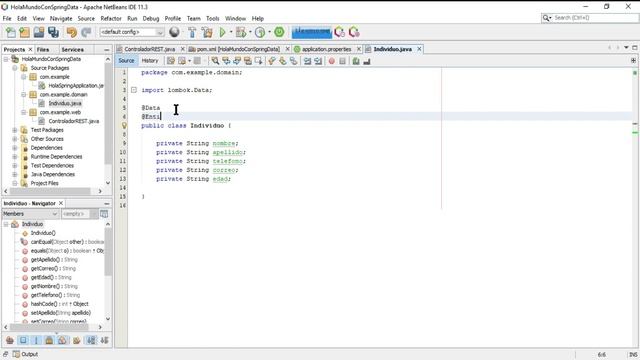Click the memory usage bar in toolbar
This screenshot has width=640, height=360.
[311, 32]
